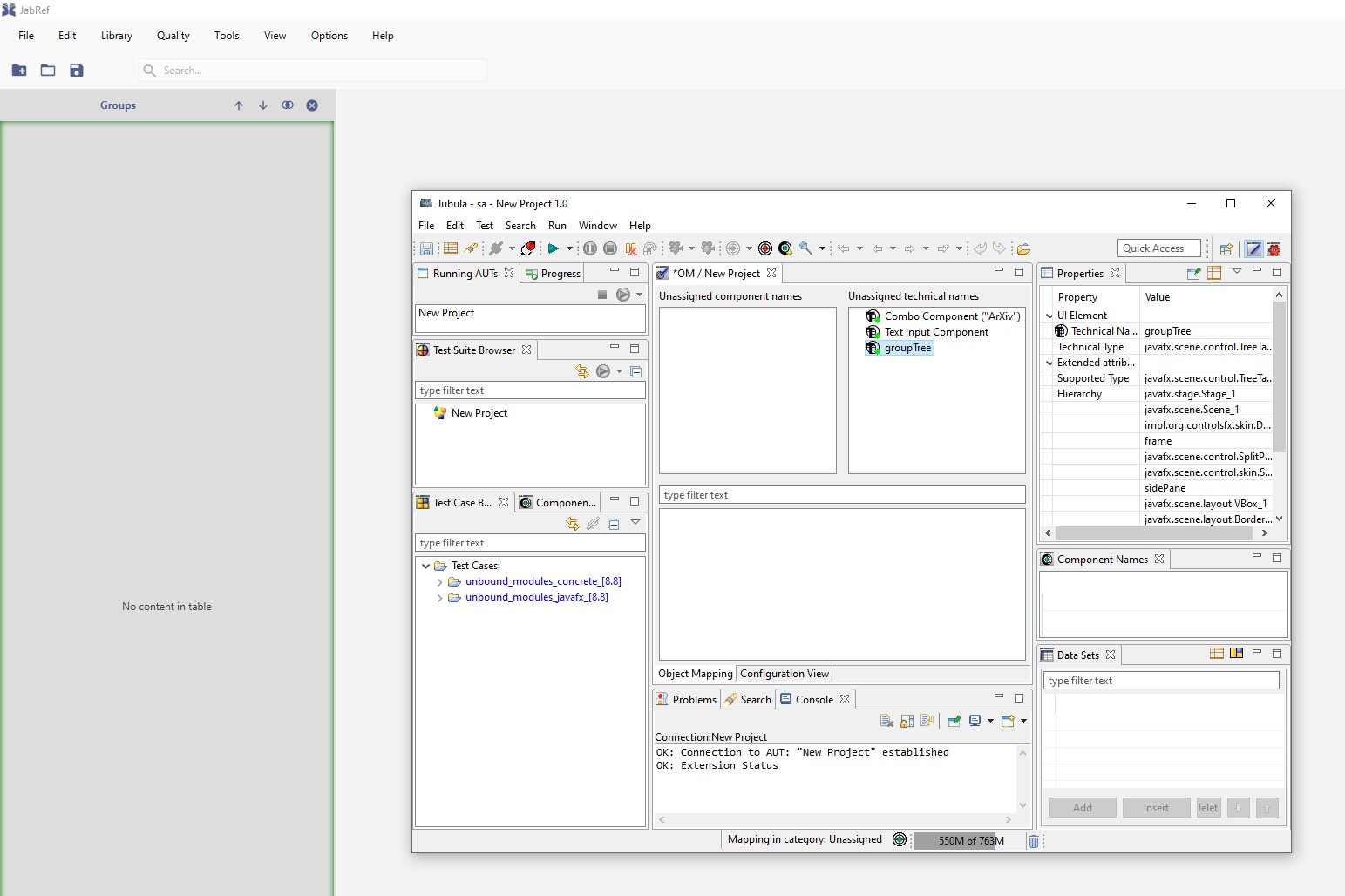
Task: Open Display Selected Console dropdown arrow
Action: click(x=990, y=721)
